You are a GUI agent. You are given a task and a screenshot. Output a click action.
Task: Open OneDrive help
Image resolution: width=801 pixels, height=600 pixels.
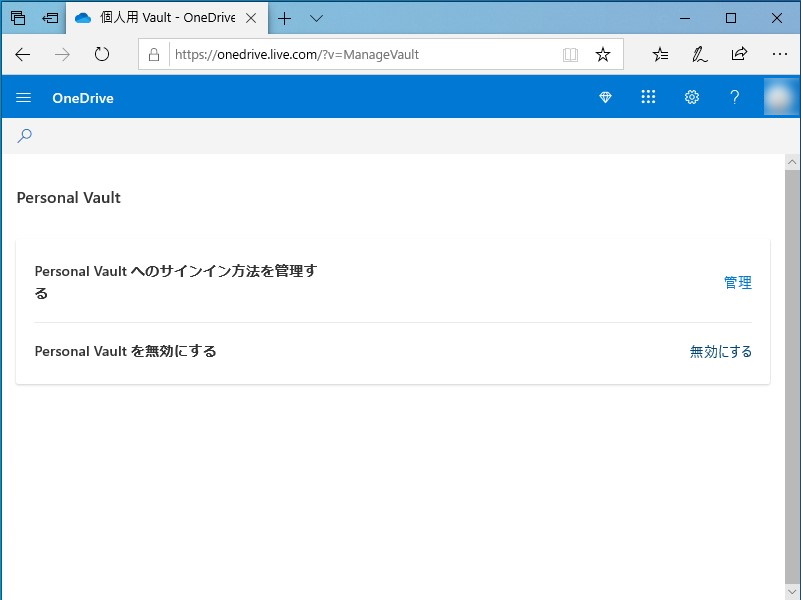click(735, 97)
